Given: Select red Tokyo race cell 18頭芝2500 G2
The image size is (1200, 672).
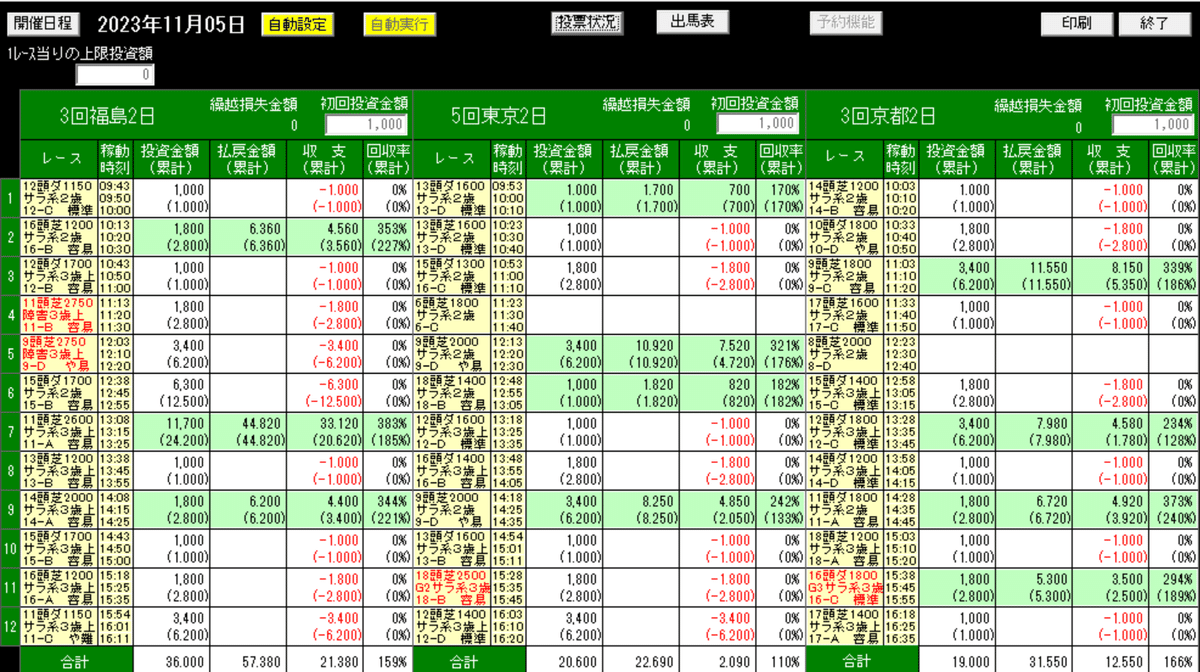Looking at the screenshot, I should click(451, 586).
